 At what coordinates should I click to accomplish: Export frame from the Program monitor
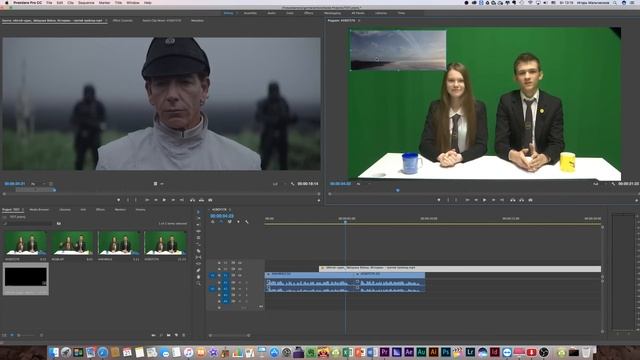531,200
